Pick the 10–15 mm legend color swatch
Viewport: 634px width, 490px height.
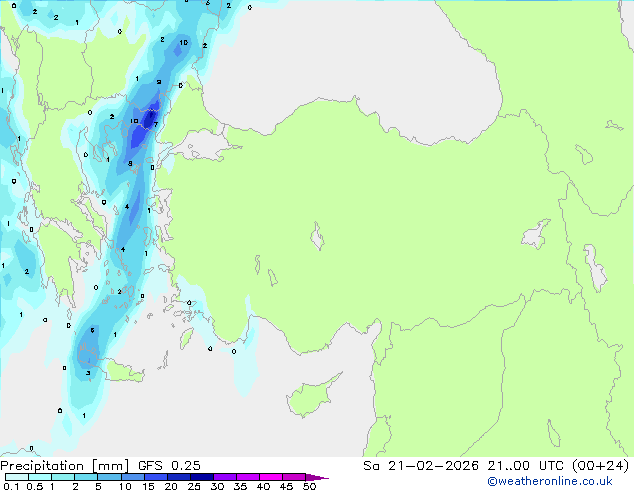pos(133,477)
